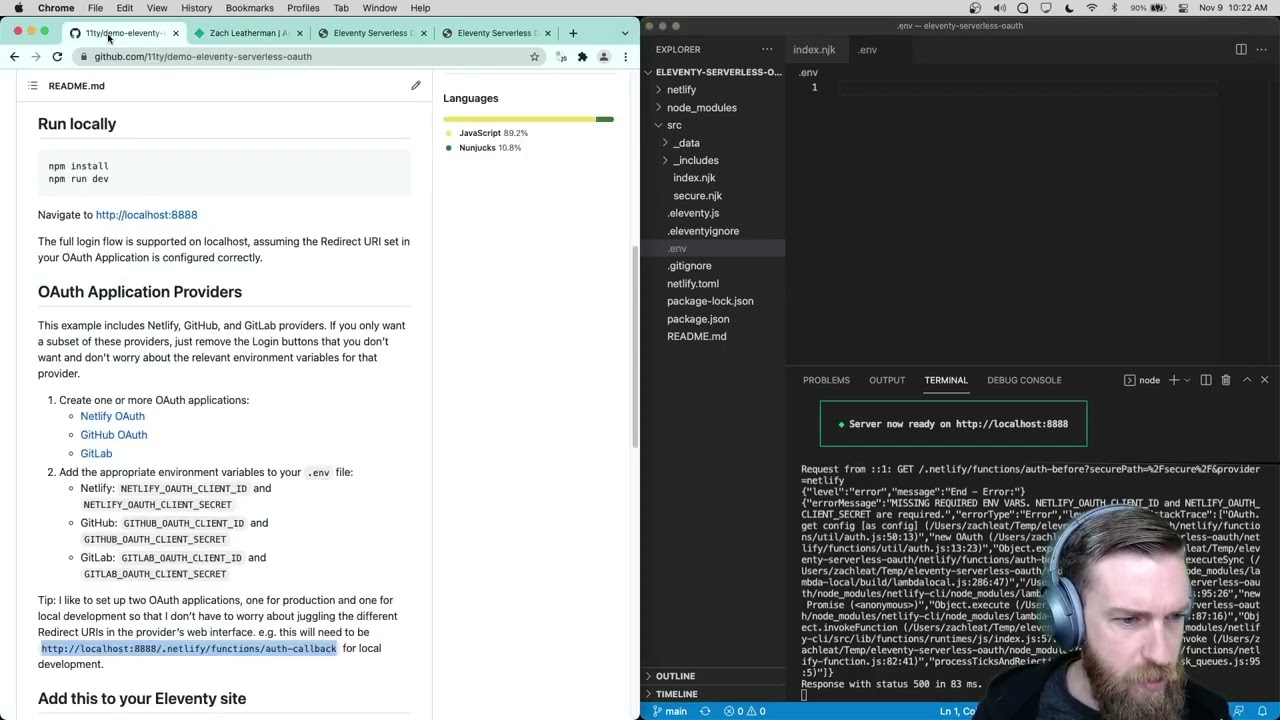Open terminal launch profile dropdown arrow

pyautogui.click(x=1187, y=380)
